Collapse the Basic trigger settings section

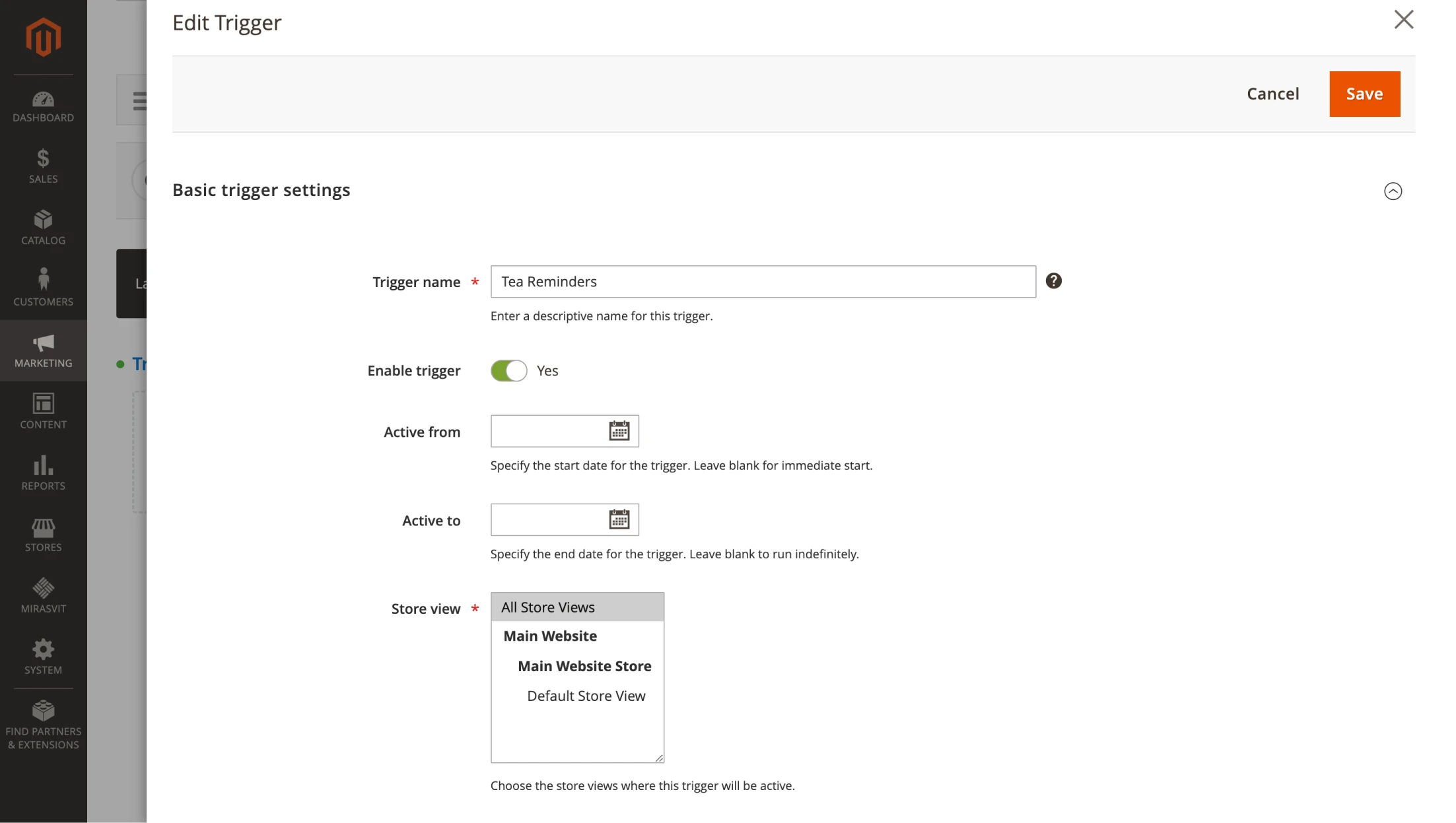1393,191
